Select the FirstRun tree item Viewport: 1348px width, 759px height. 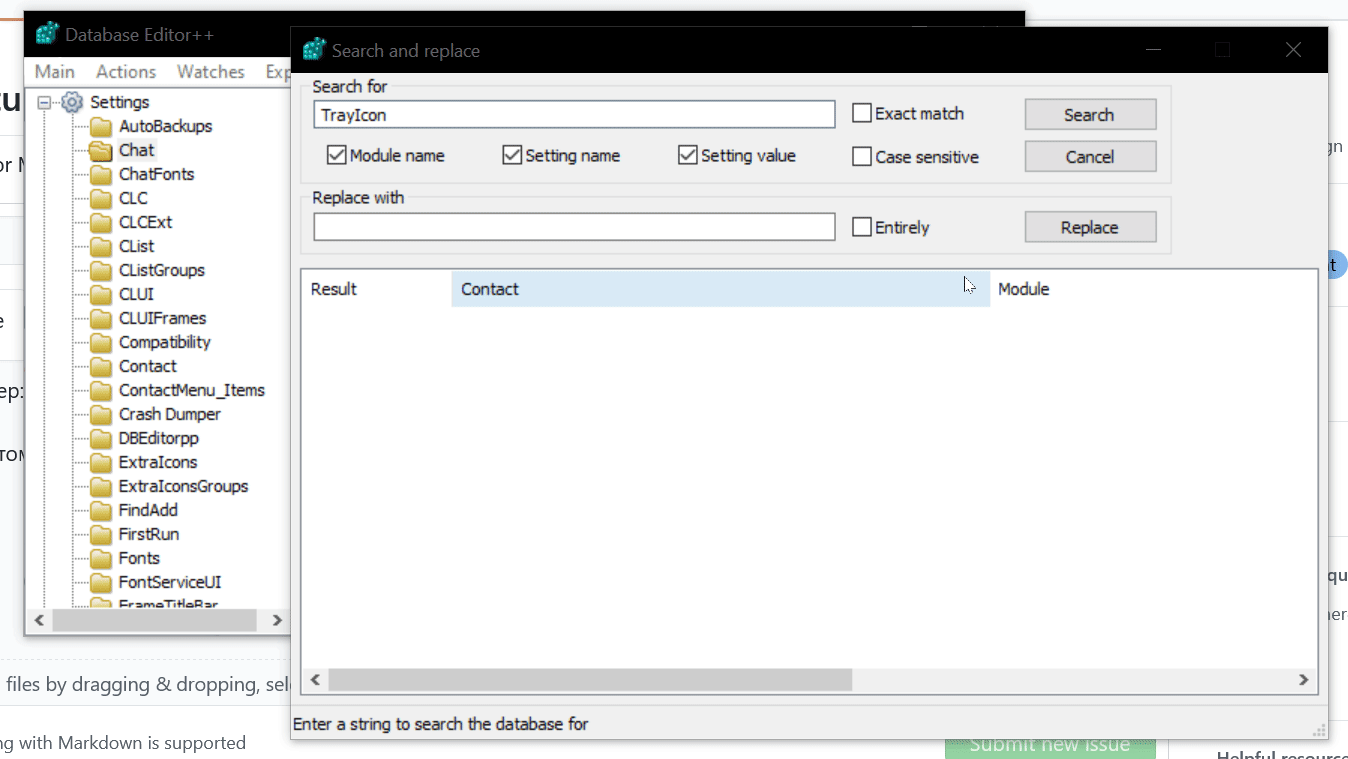[x=148, y=535]
